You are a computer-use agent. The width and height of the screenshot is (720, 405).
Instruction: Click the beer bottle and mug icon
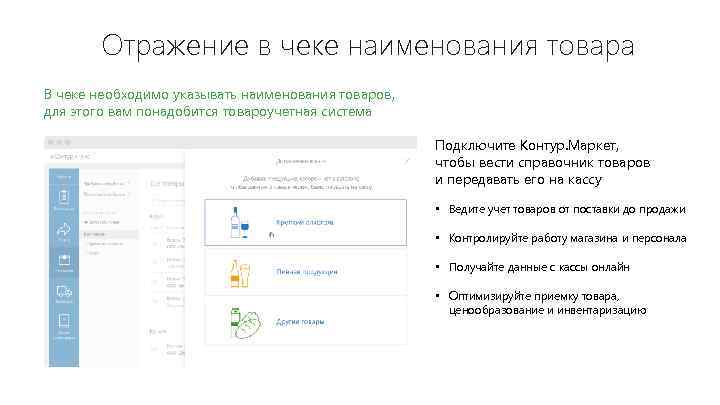click(238, 274)
